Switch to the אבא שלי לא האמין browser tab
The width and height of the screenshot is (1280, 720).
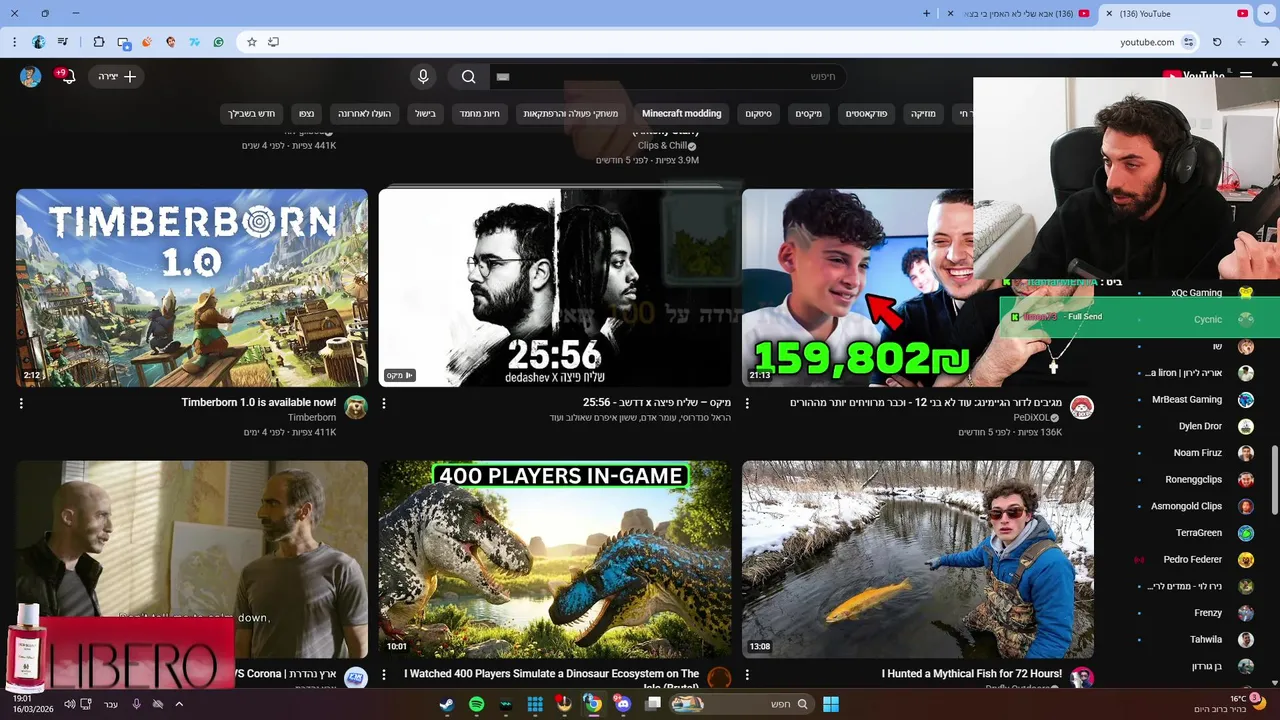(x=1018, y=14)
